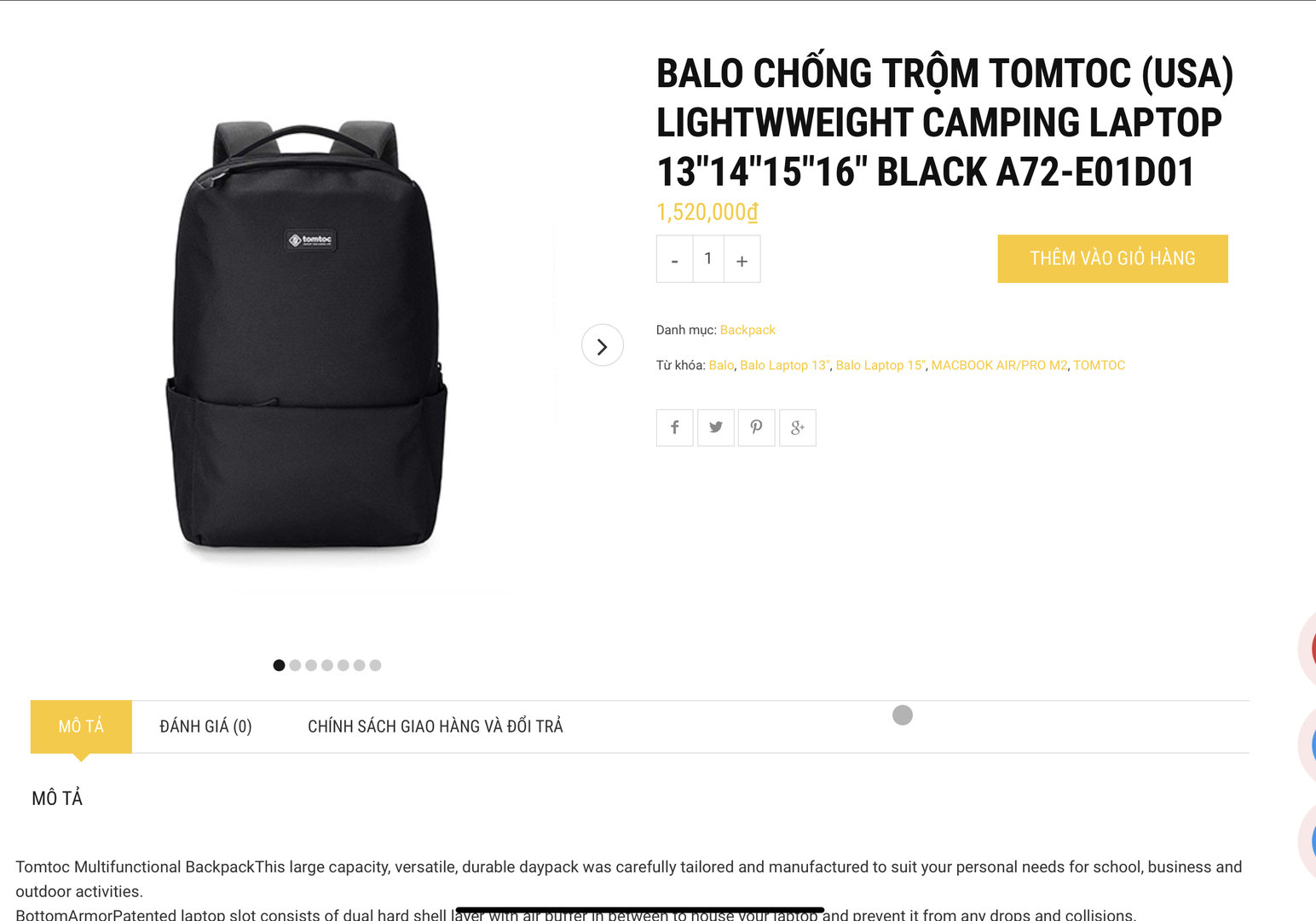The height and width of the screenshot is (921, 1316).
Task: Select the fourth carousel dot
Action: pyautogui.click(x=327, y=665)
